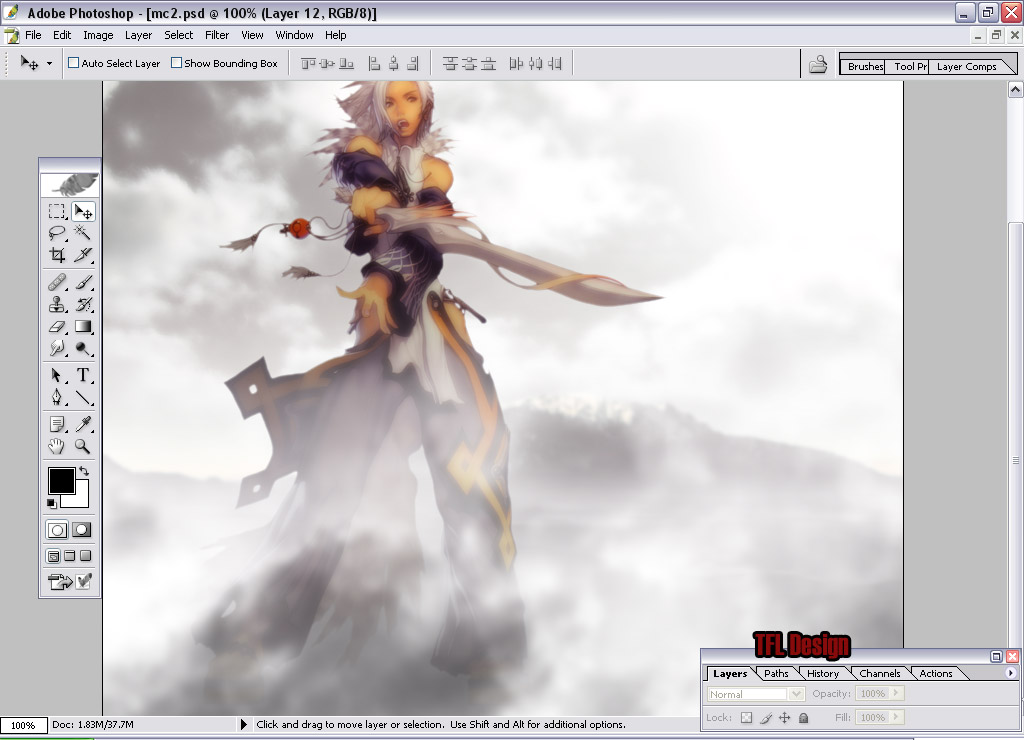Switch to Standard editing mode

click(x=57, y=530)
